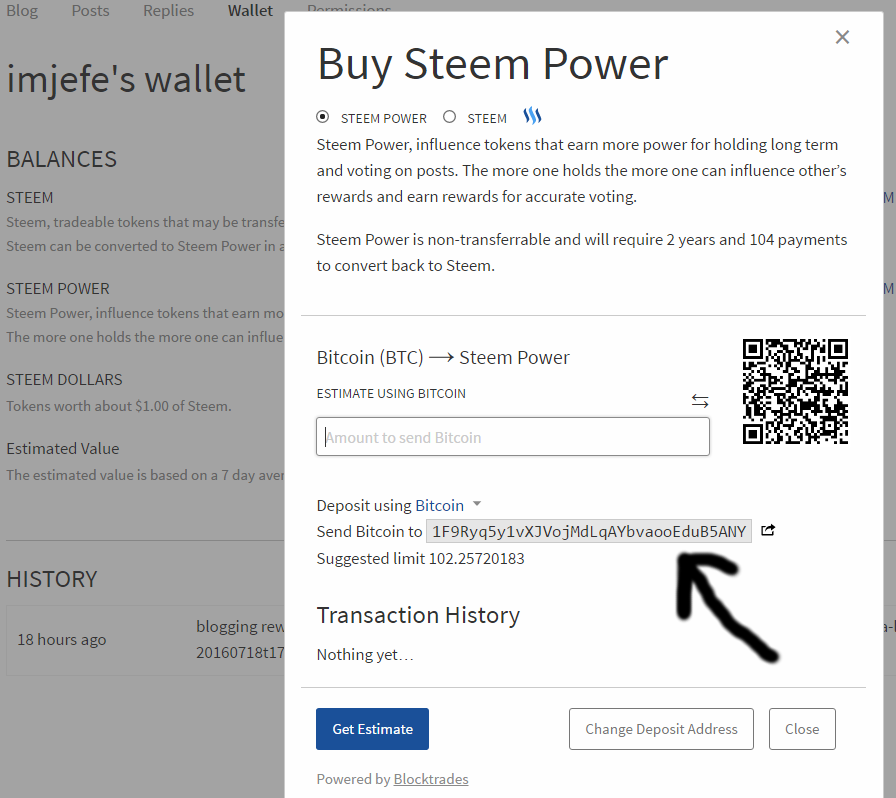This screenshot has height=798, width=896.
Task: Close the dialog with the X icon
Action: click(x=842, y=37)
